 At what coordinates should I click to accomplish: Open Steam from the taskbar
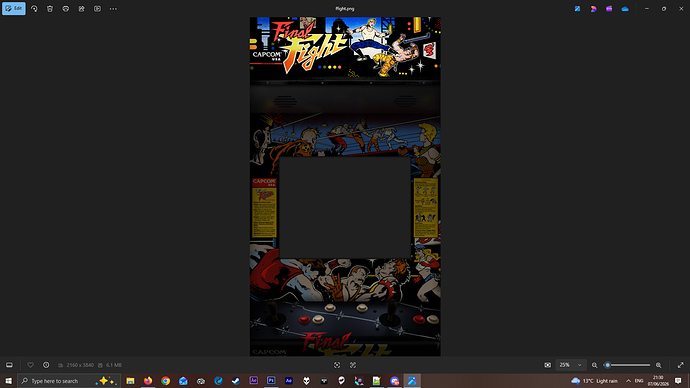click(x=236, y=381)
